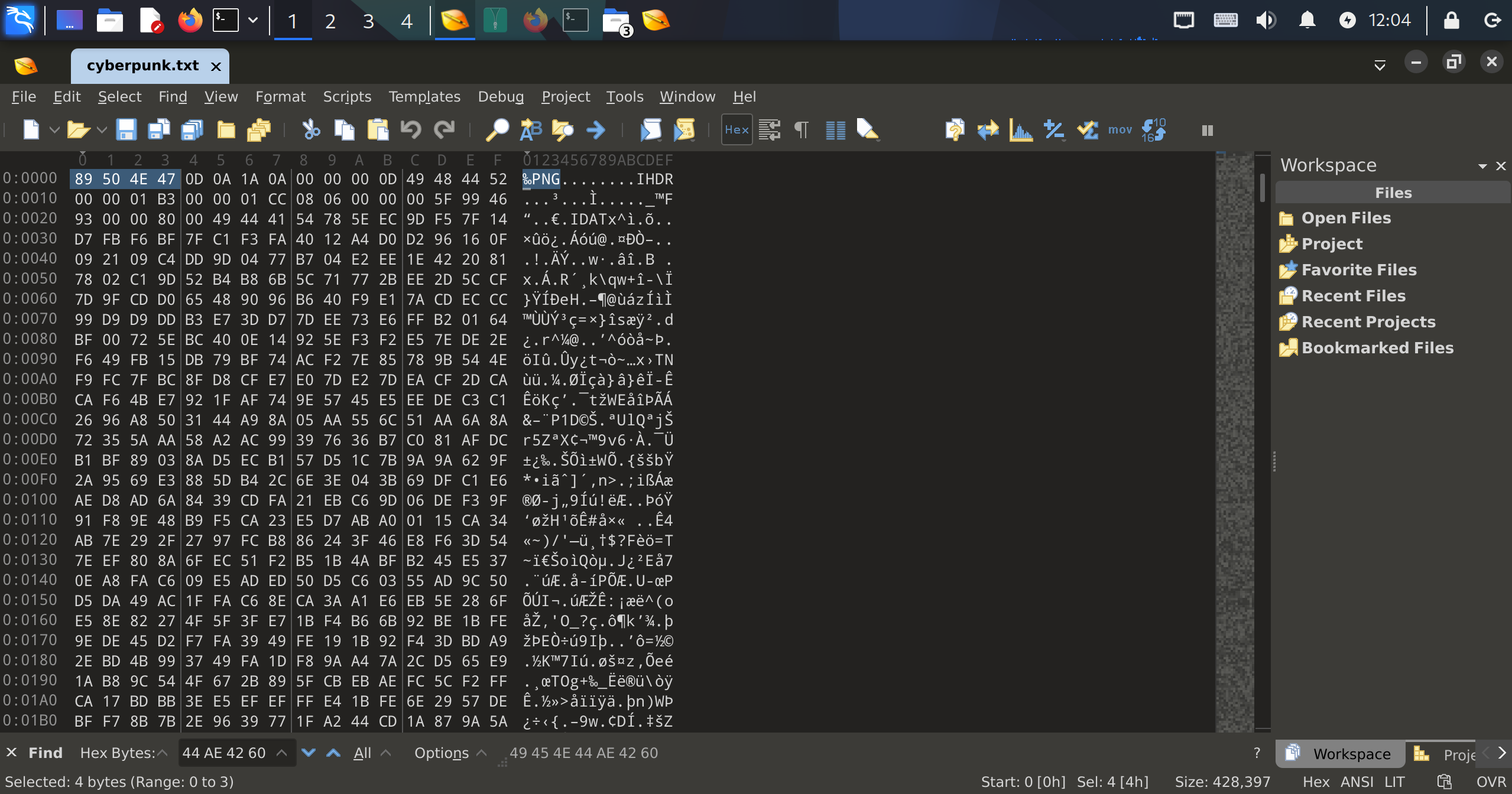The image size is (1512, 794).
Task: Open the Disassembler mov icon
Action: coord(1120,129)
